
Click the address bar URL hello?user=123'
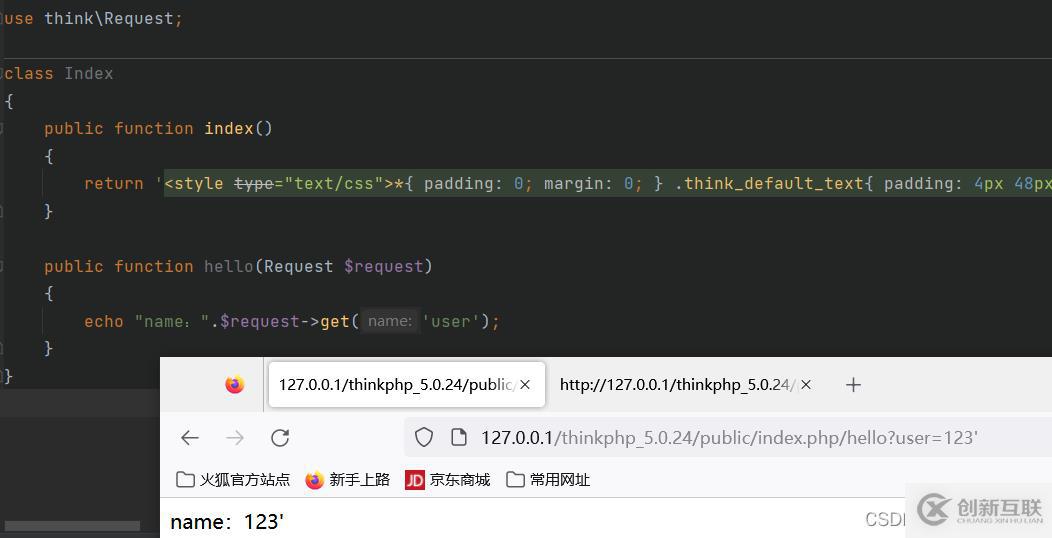pos(729,438)
